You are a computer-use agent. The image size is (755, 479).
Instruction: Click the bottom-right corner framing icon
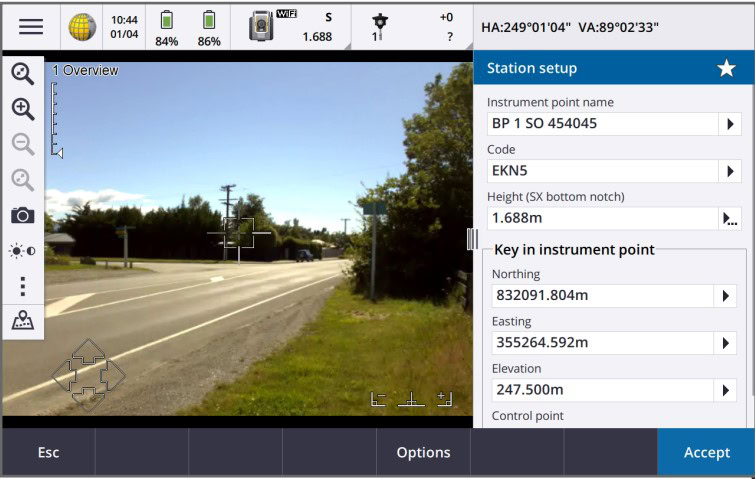click(x=444, y=399)
